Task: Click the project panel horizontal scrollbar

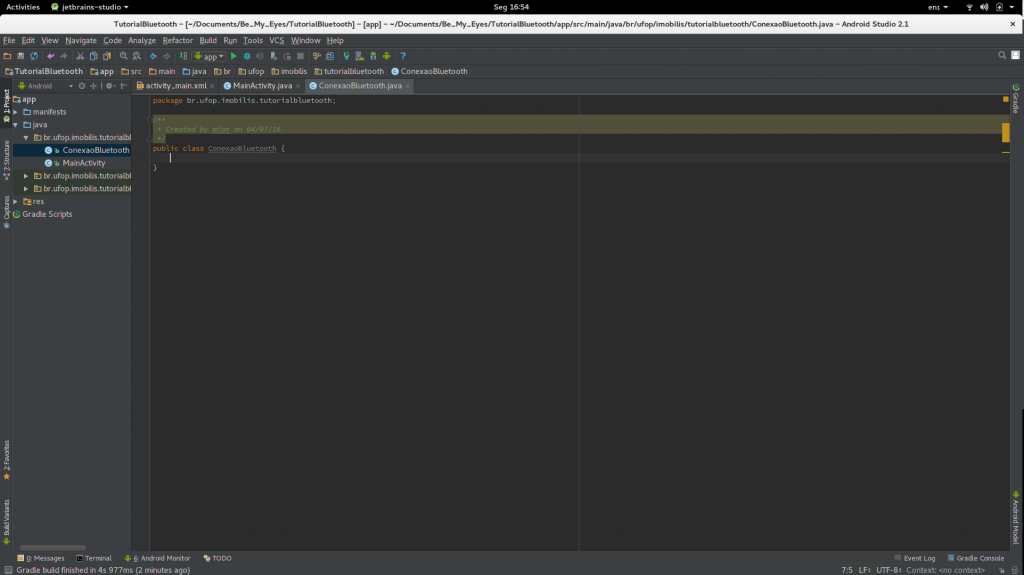Action: (52, 548)
